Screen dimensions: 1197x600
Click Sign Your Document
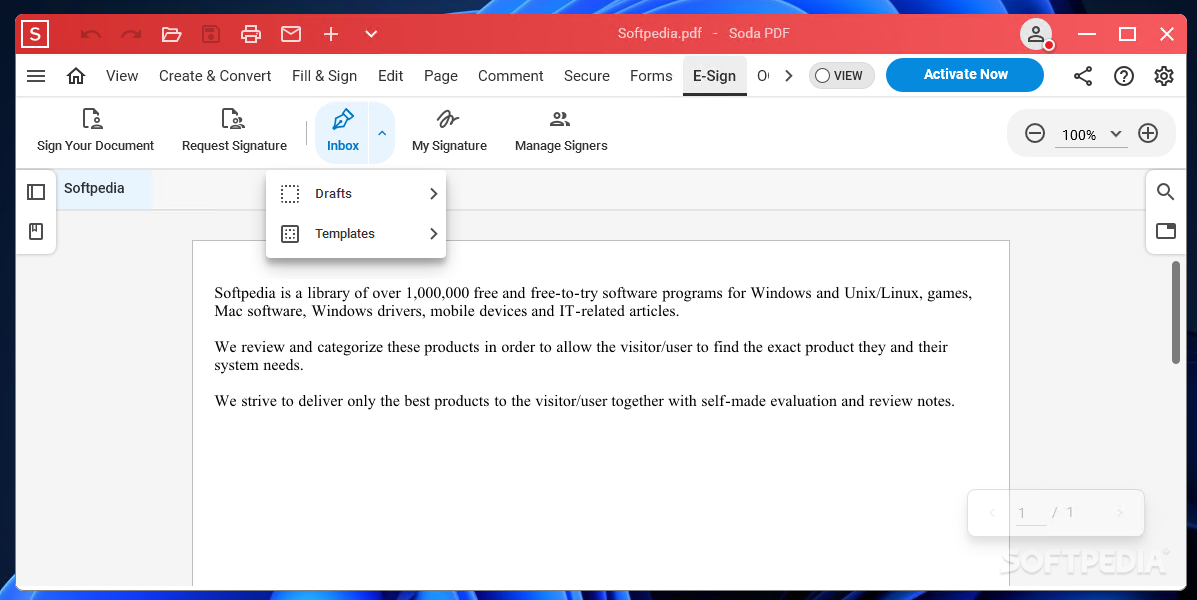[x=95, y=131]
